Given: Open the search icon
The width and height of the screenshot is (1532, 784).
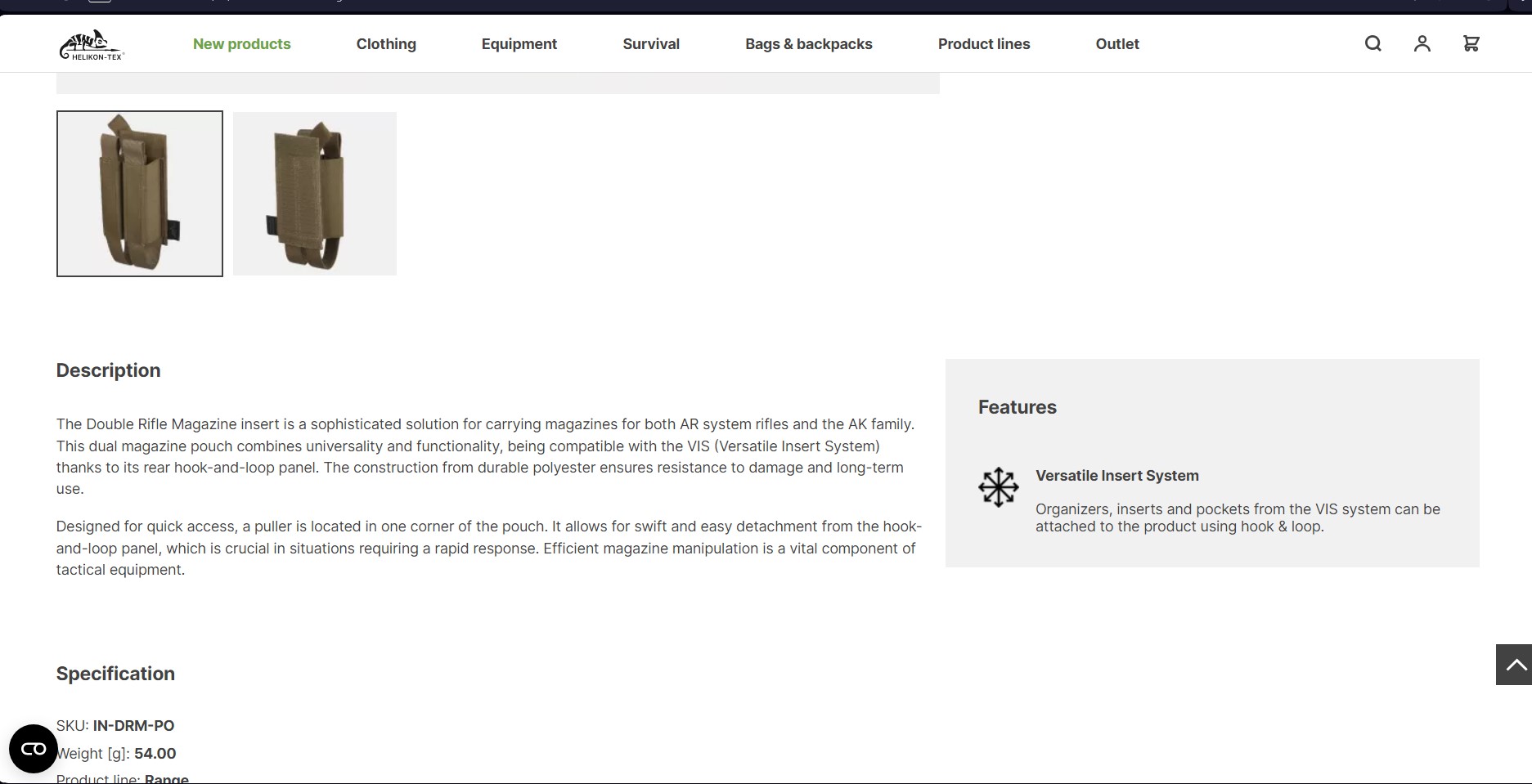Looking at the screenshot, I should [1373, 44].
